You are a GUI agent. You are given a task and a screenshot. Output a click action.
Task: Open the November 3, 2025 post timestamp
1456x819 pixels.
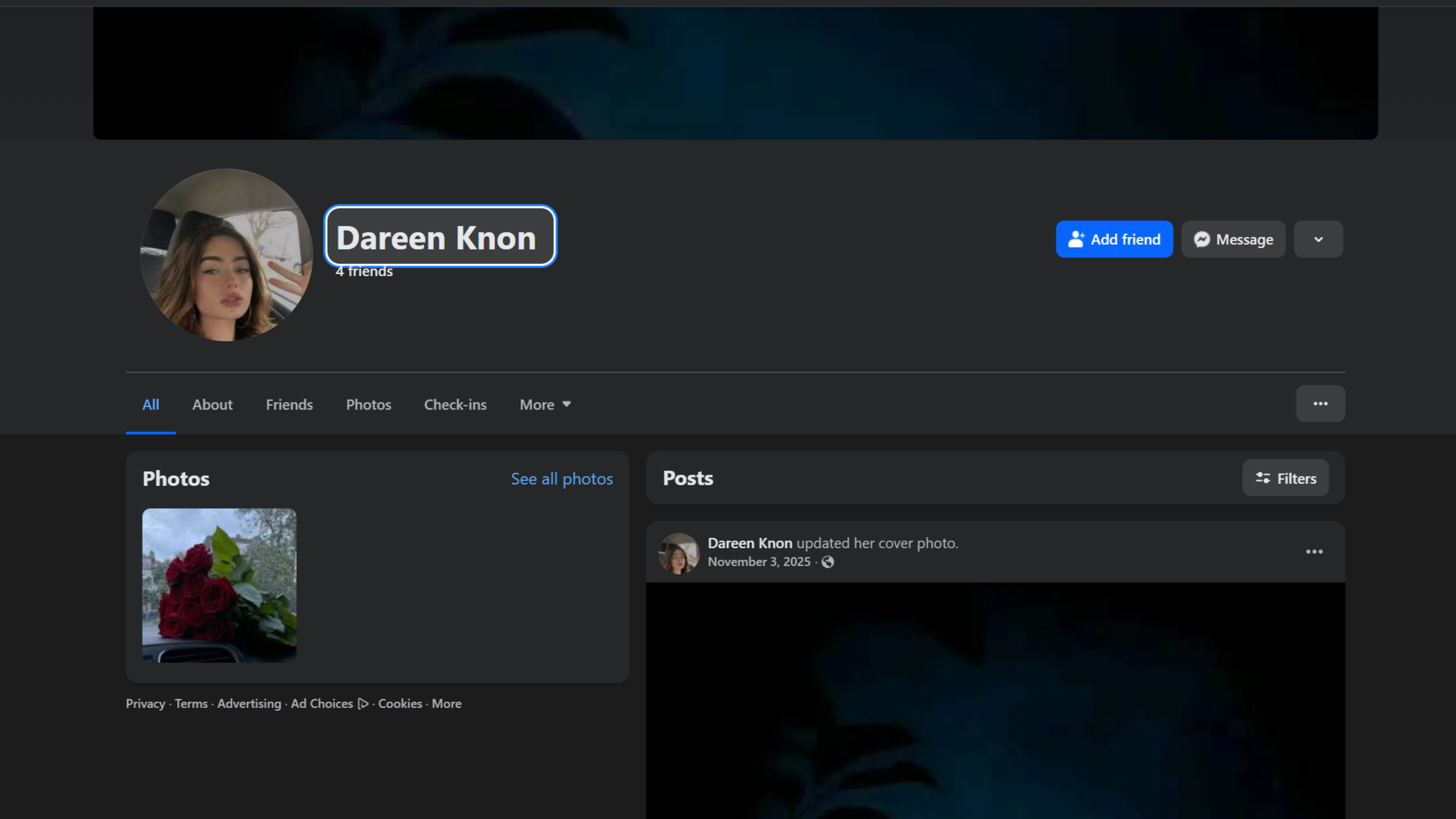click(758, 562)
